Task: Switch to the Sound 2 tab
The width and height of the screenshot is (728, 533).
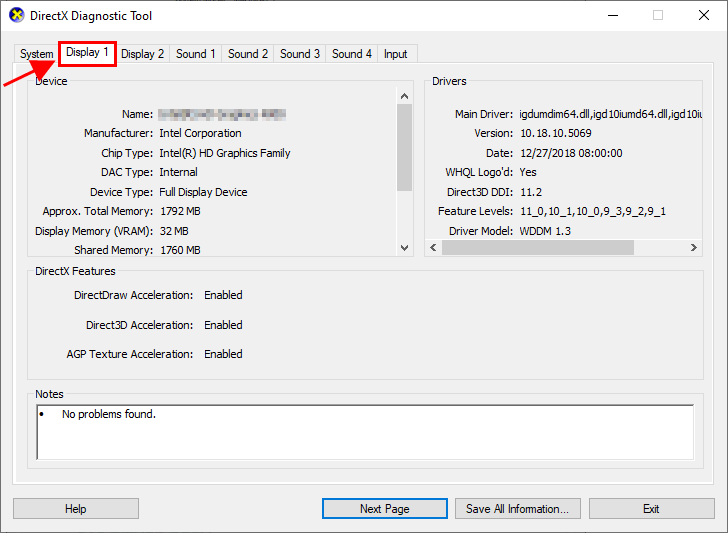Action: click(x=247, y=54)
